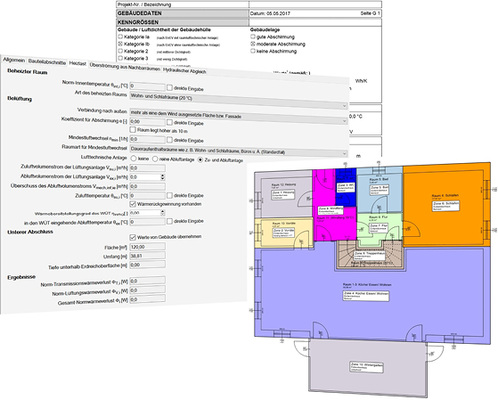Tick Kategorie Ia checkbox in report
Image resolution: width=498 pixels, height=400 pixels.
(x=120, y=36)
